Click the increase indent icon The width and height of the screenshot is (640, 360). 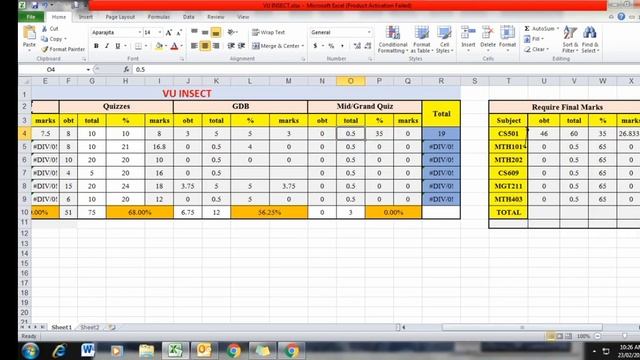(x=242, y=46)
